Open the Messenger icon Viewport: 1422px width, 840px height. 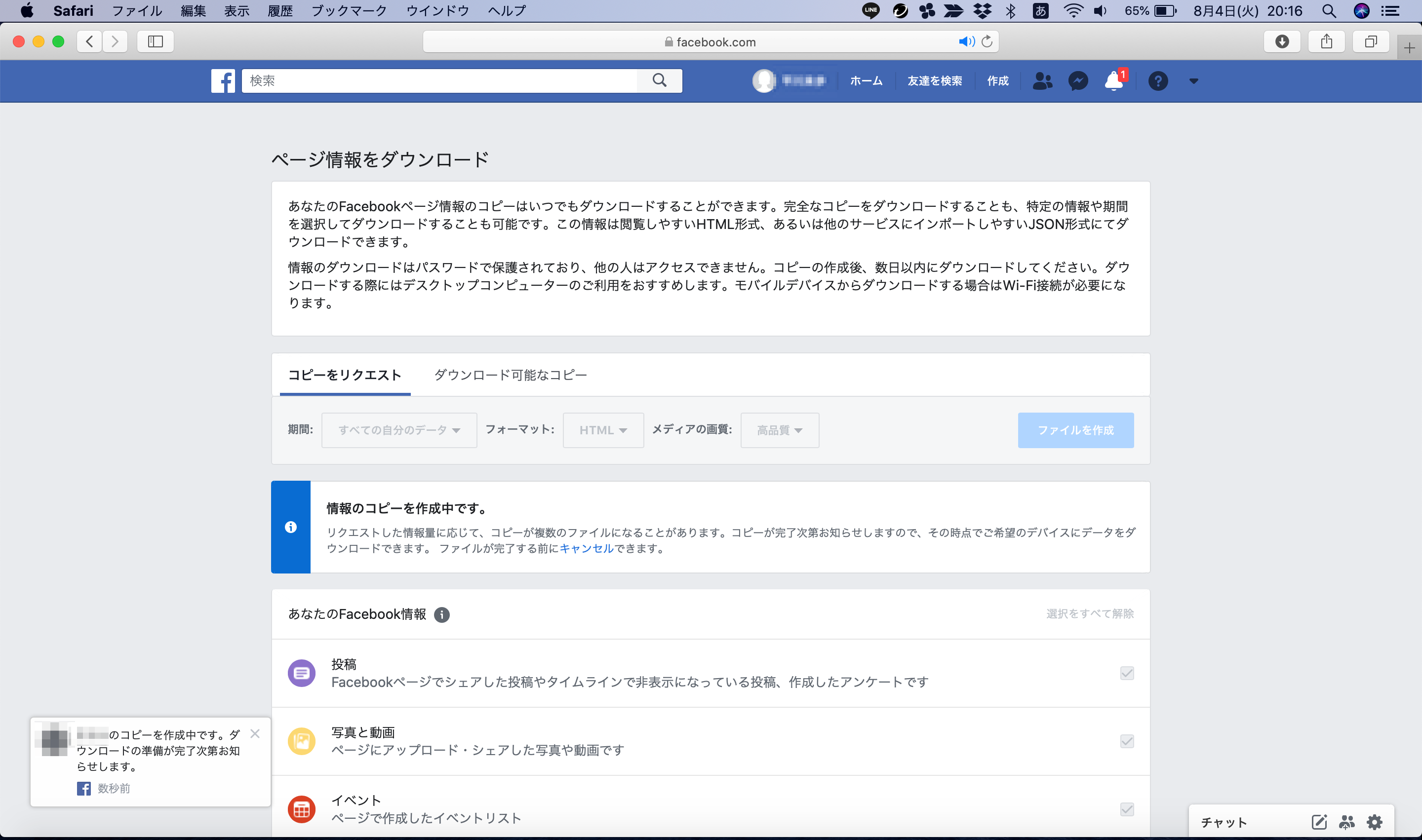click(x=1078, y=81)
